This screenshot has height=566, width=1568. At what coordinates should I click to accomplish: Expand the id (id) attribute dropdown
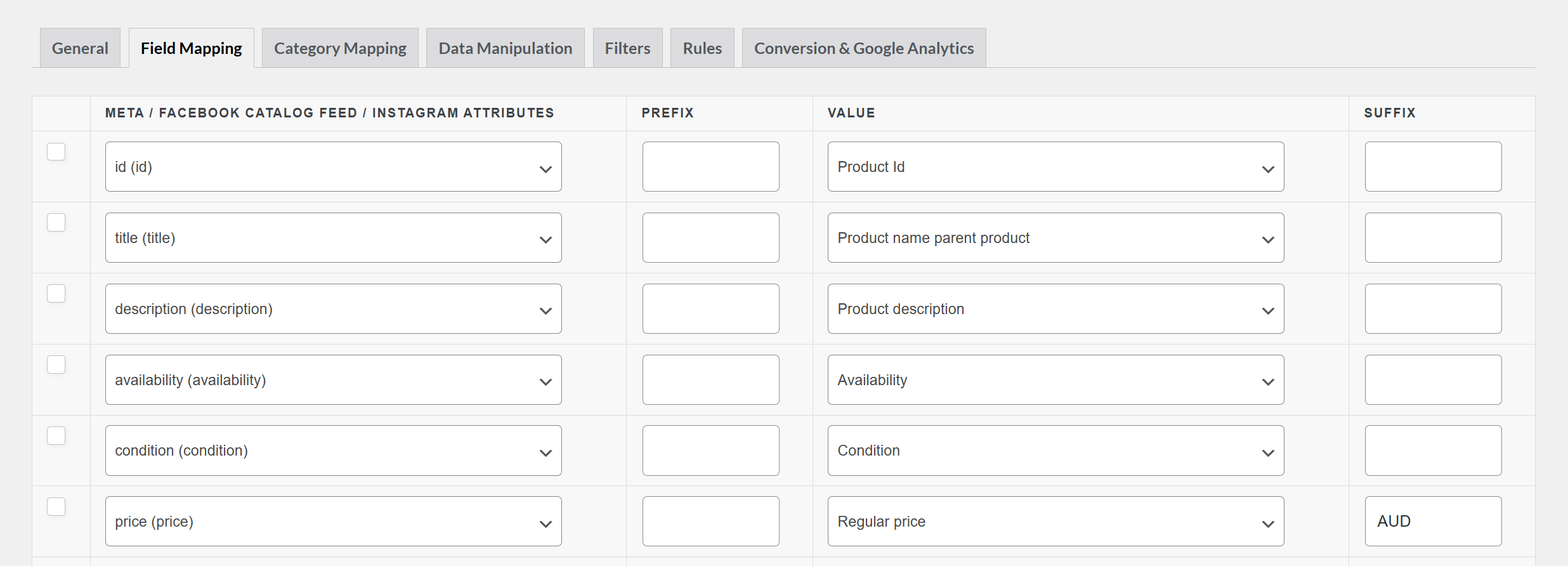point(333,167)
